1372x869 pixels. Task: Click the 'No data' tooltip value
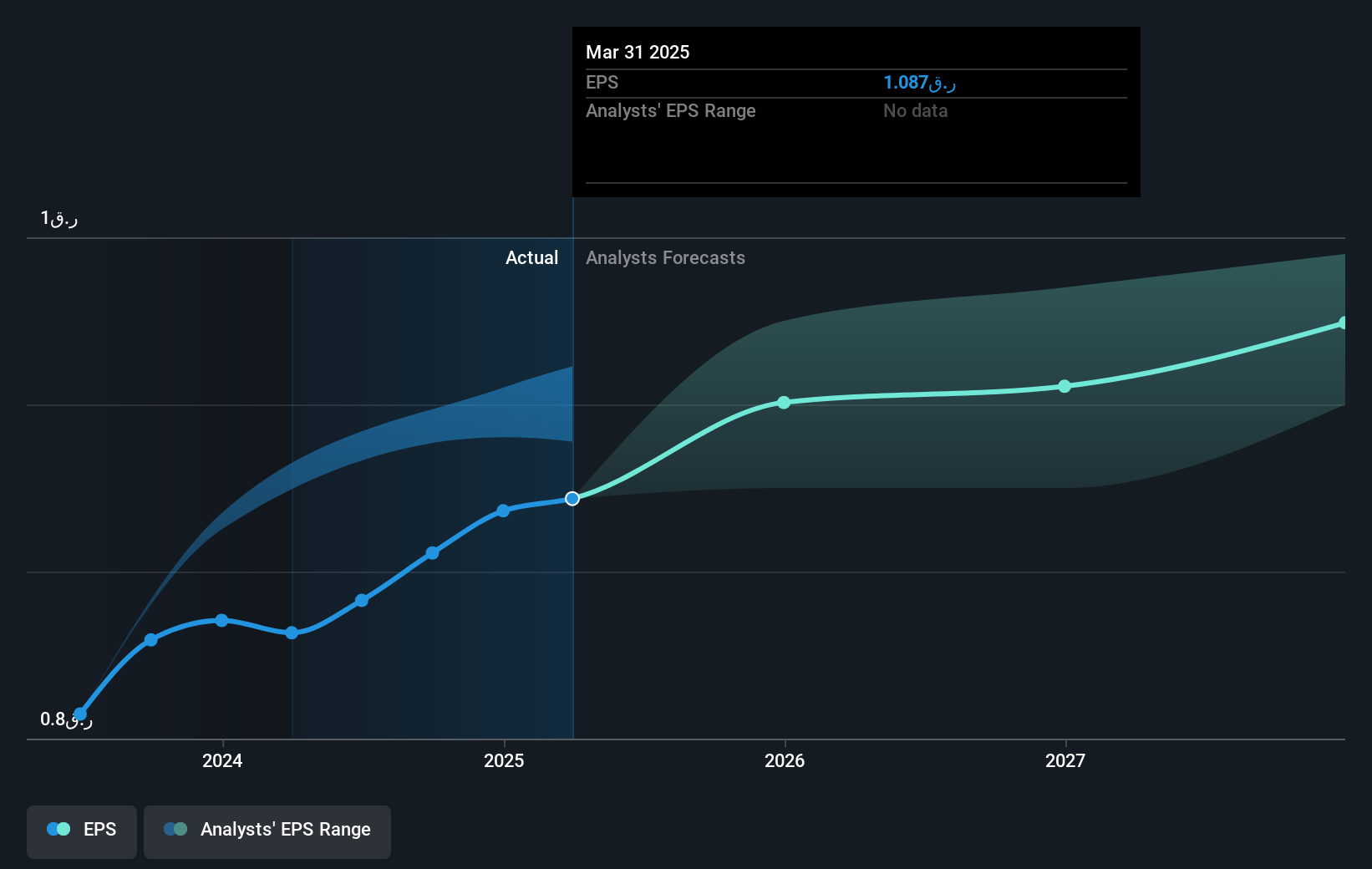point(916,111)
